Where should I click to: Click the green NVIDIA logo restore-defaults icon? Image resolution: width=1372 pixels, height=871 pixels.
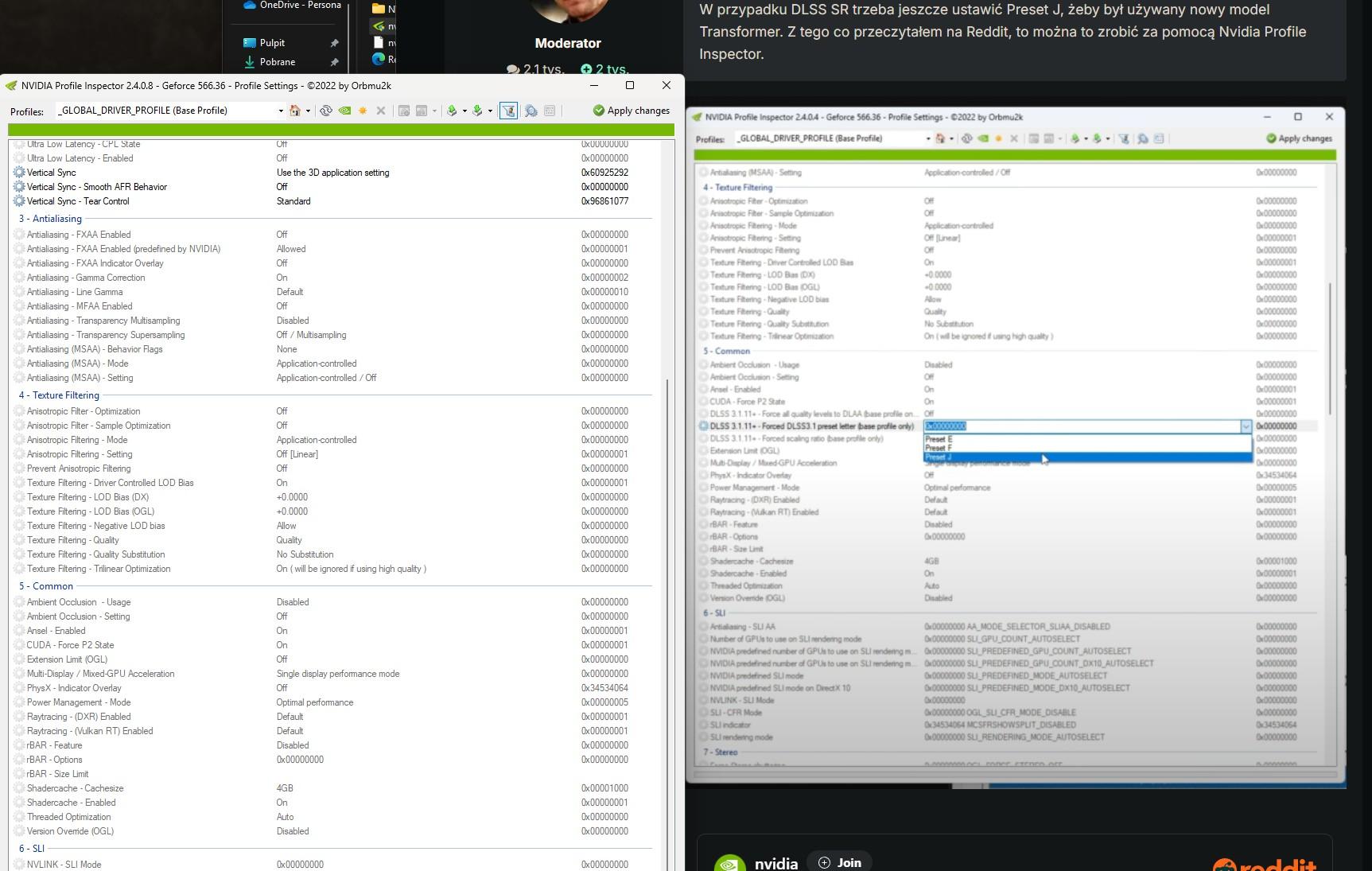click(x=344, y=111)
